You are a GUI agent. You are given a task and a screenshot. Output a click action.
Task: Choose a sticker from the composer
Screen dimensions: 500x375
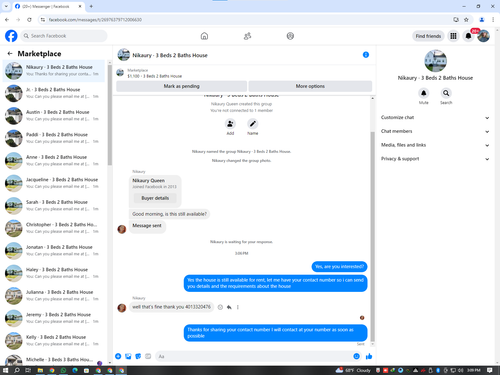(138, 356)
